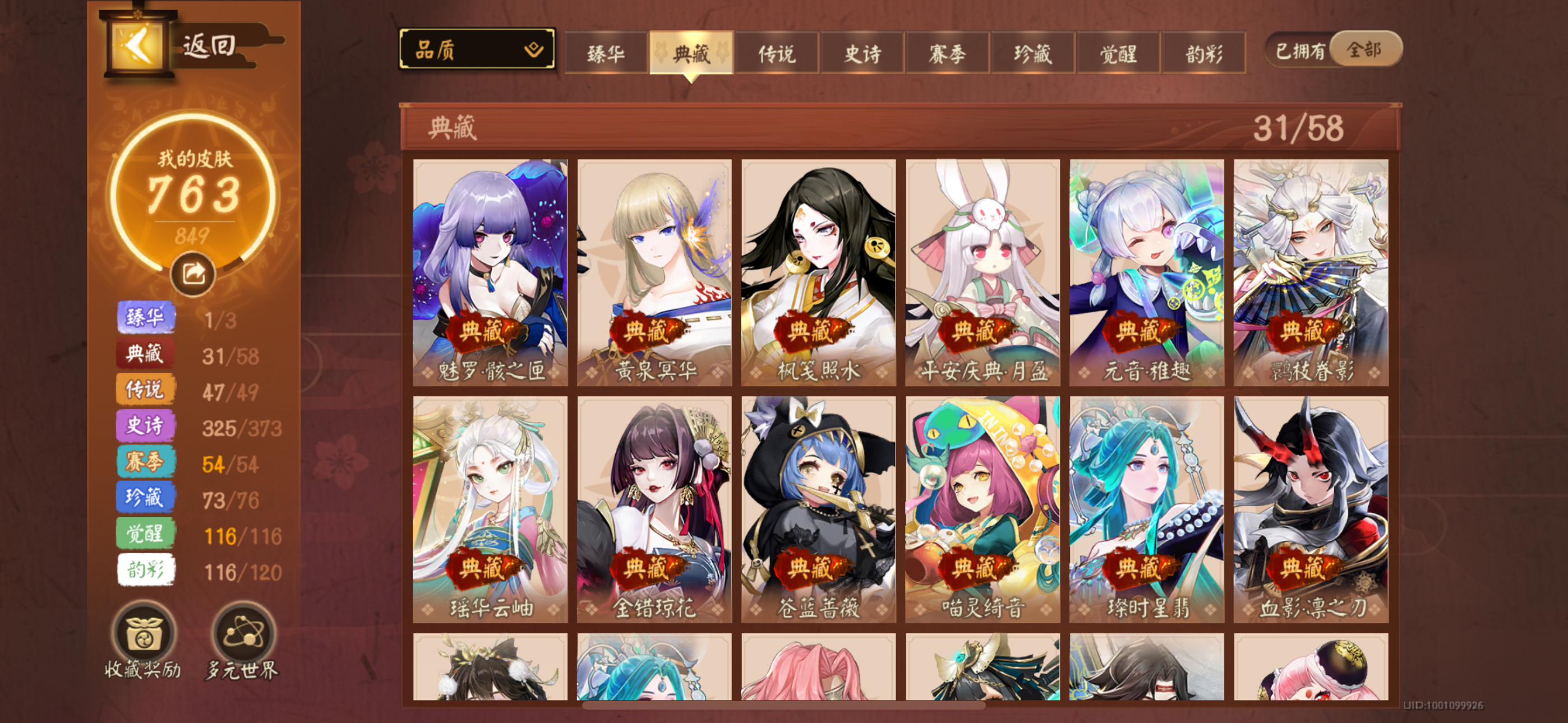
Task: Tap the share icon under skin count
Action: 193,274
